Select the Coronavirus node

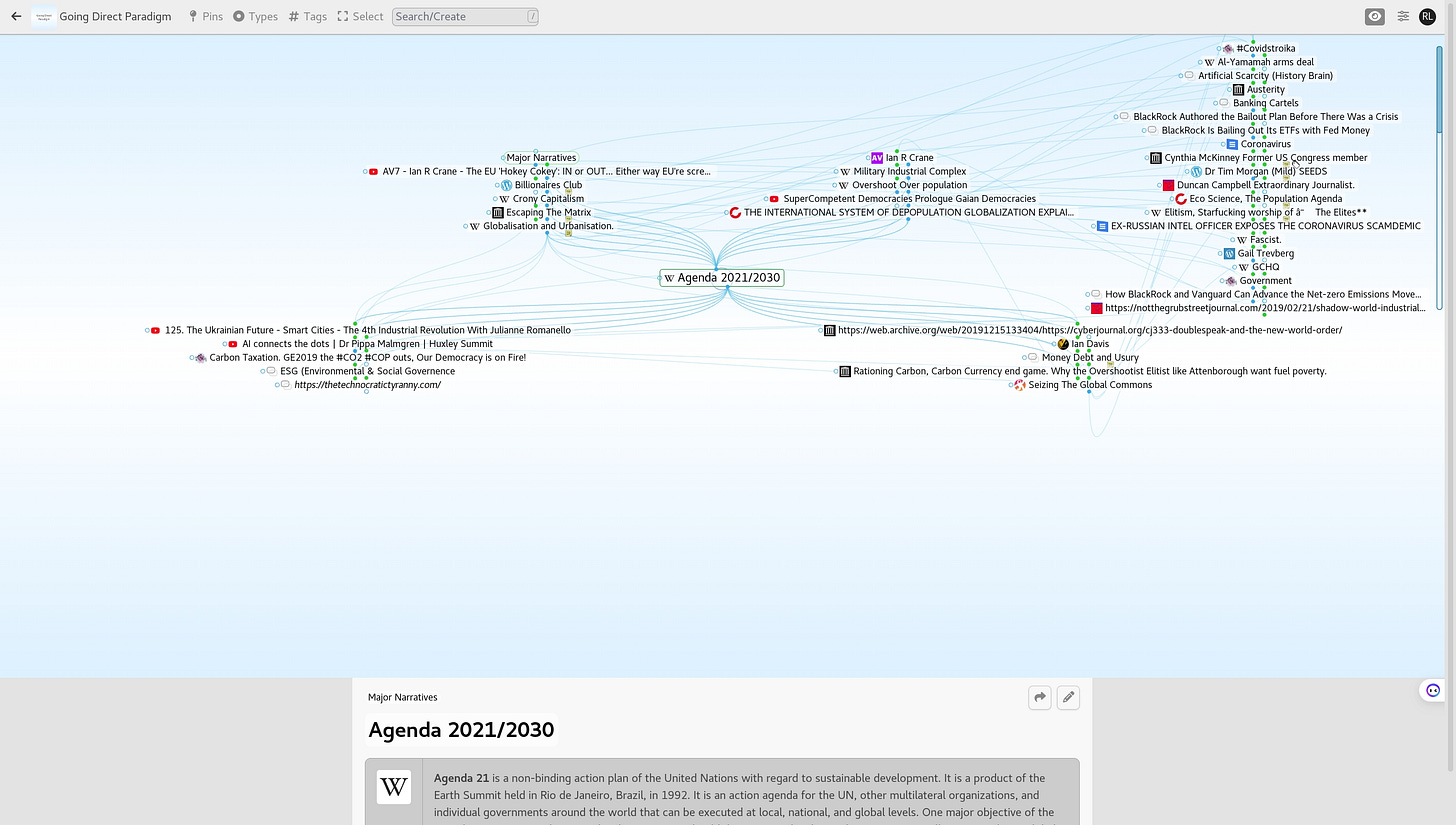point(1258,144)
